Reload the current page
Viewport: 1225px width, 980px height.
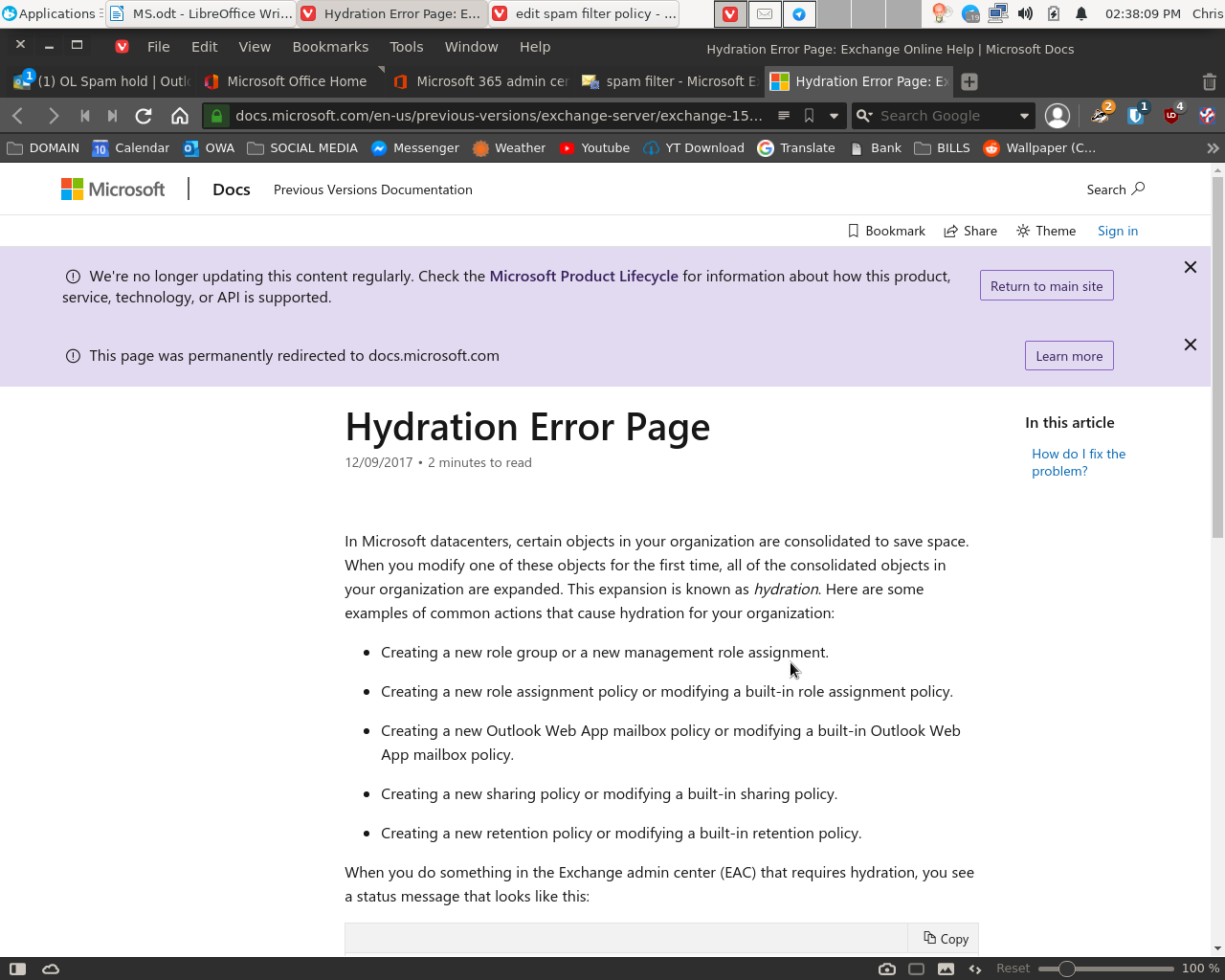[144, 116]
